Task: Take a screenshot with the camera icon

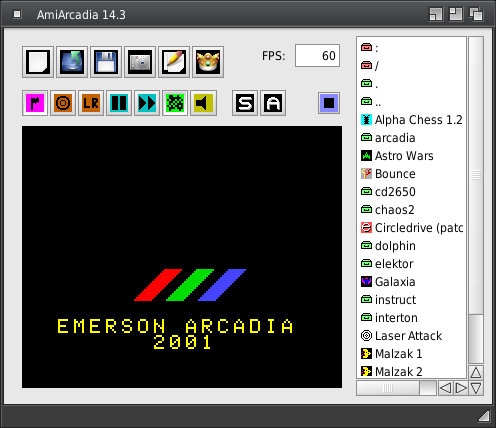Action: (140, 62)
